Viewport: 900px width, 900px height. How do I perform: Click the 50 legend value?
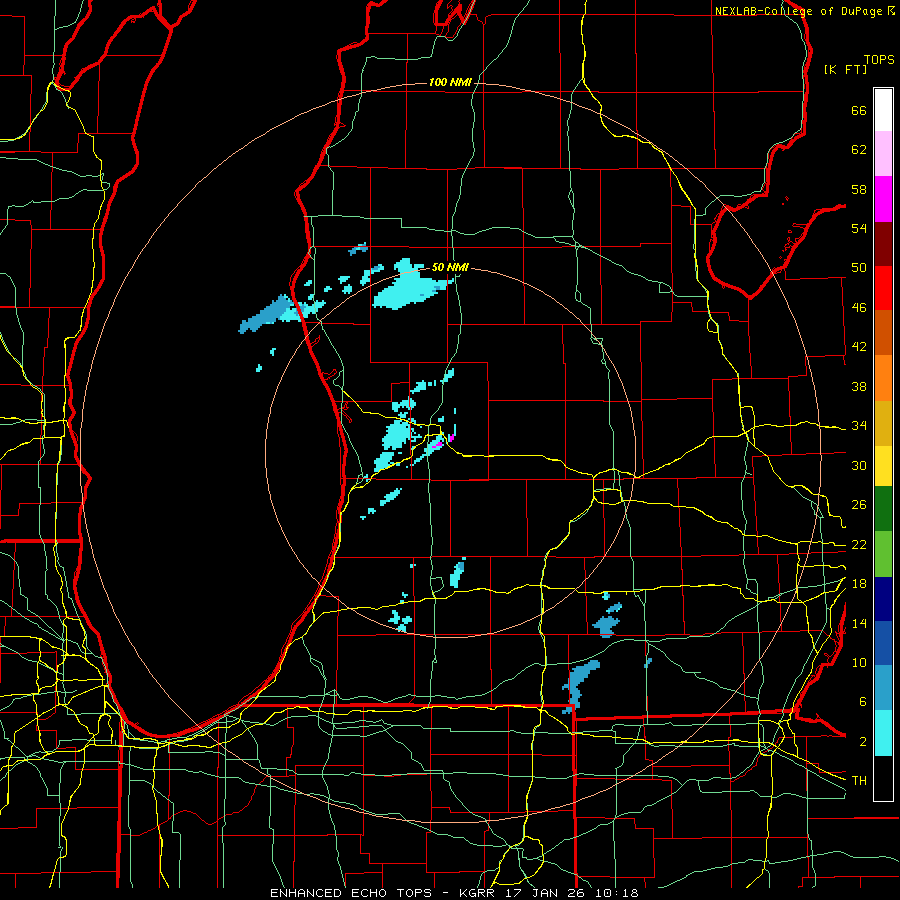point(859,268)
